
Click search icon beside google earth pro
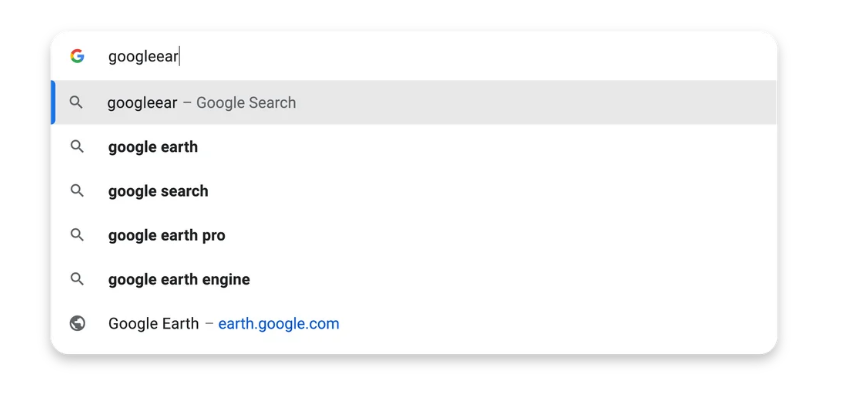77,235
